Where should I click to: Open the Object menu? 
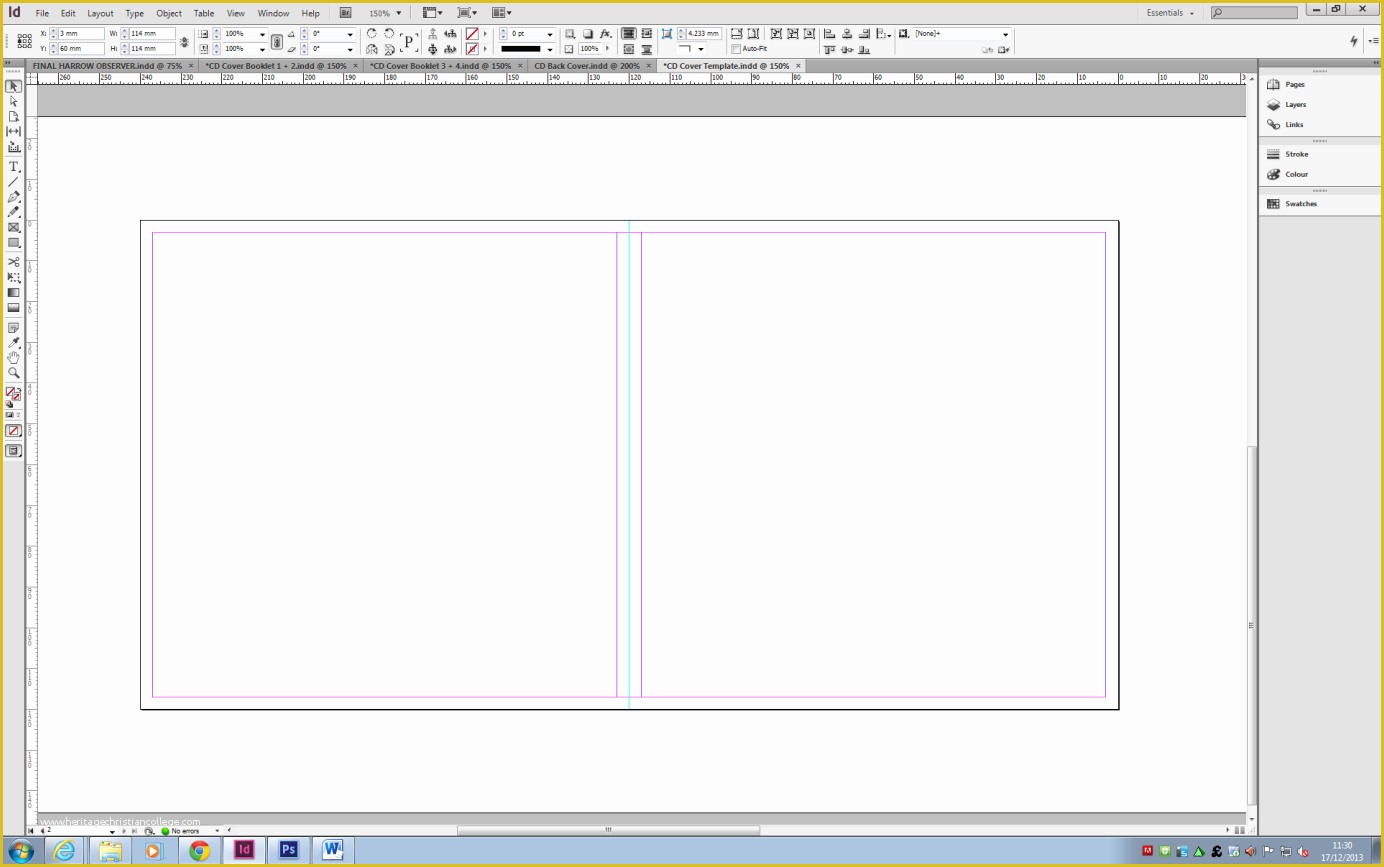169,13
